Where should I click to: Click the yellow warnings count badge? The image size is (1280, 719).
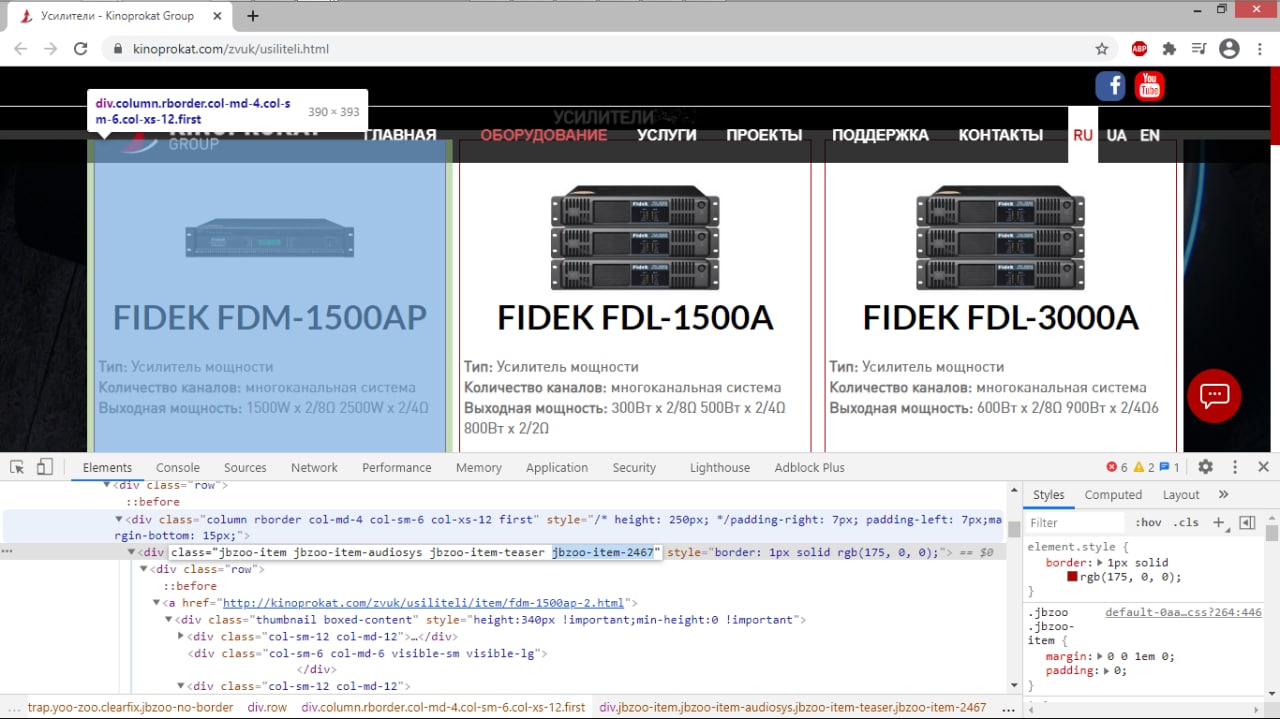1144,467
